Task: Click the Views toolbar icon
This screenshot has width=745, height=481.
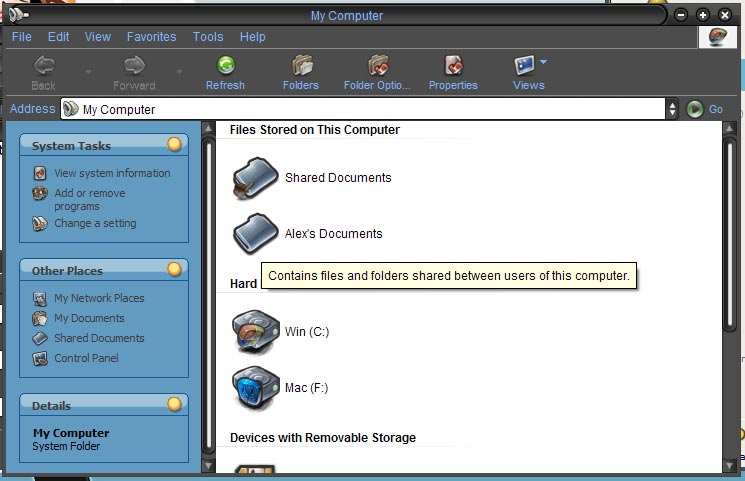Action: click(x=525, y=66)
